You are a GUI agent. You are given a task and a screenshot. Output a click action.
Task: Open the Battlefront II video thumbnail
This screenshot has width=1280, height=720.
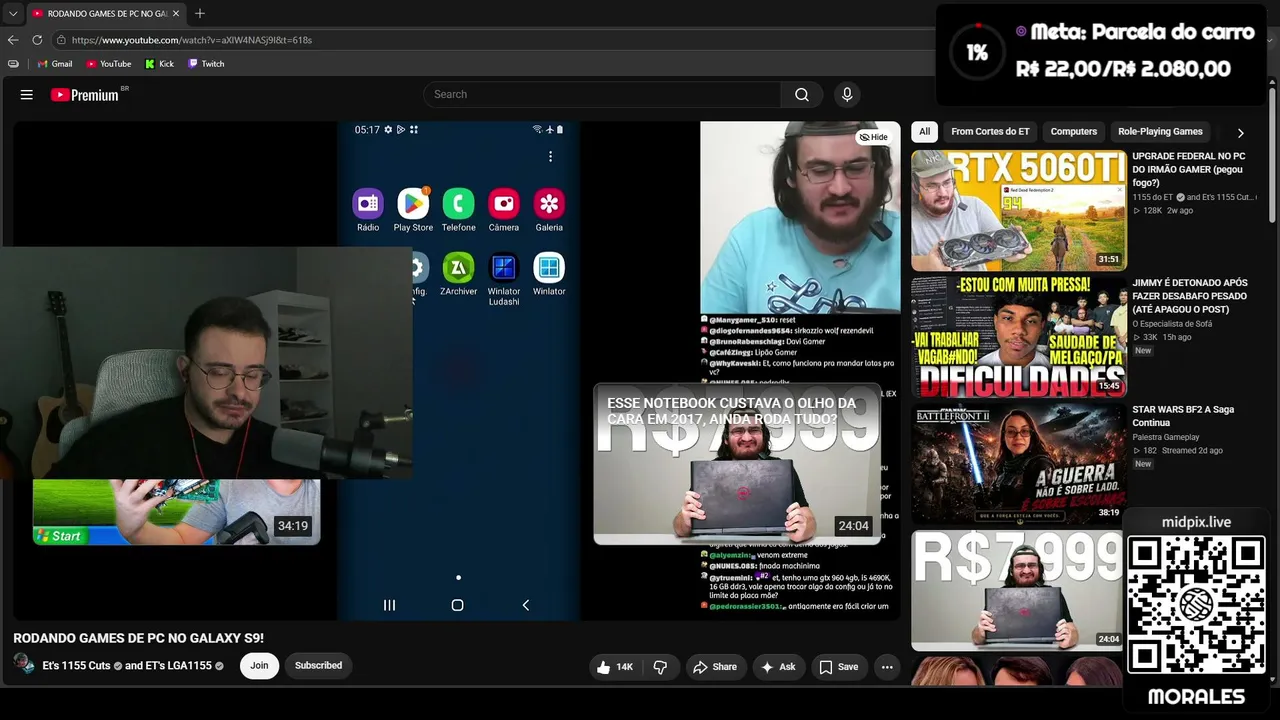tap(1019, 463)
